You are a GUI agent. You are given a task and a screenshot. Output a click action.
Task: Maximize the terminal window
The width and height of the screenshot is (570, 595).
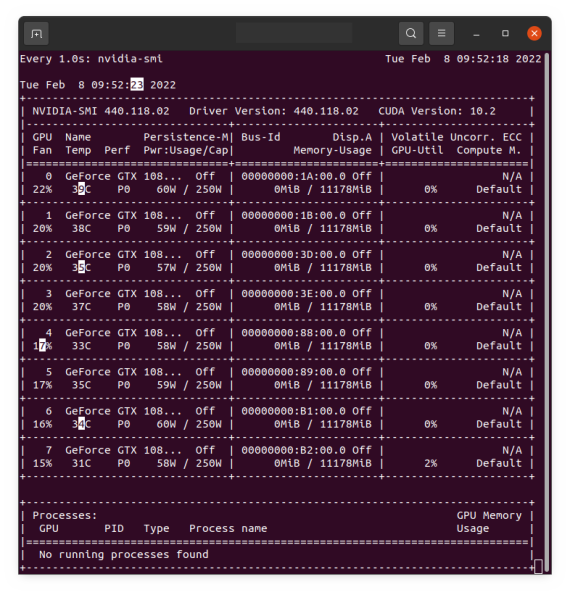[505, 33]
